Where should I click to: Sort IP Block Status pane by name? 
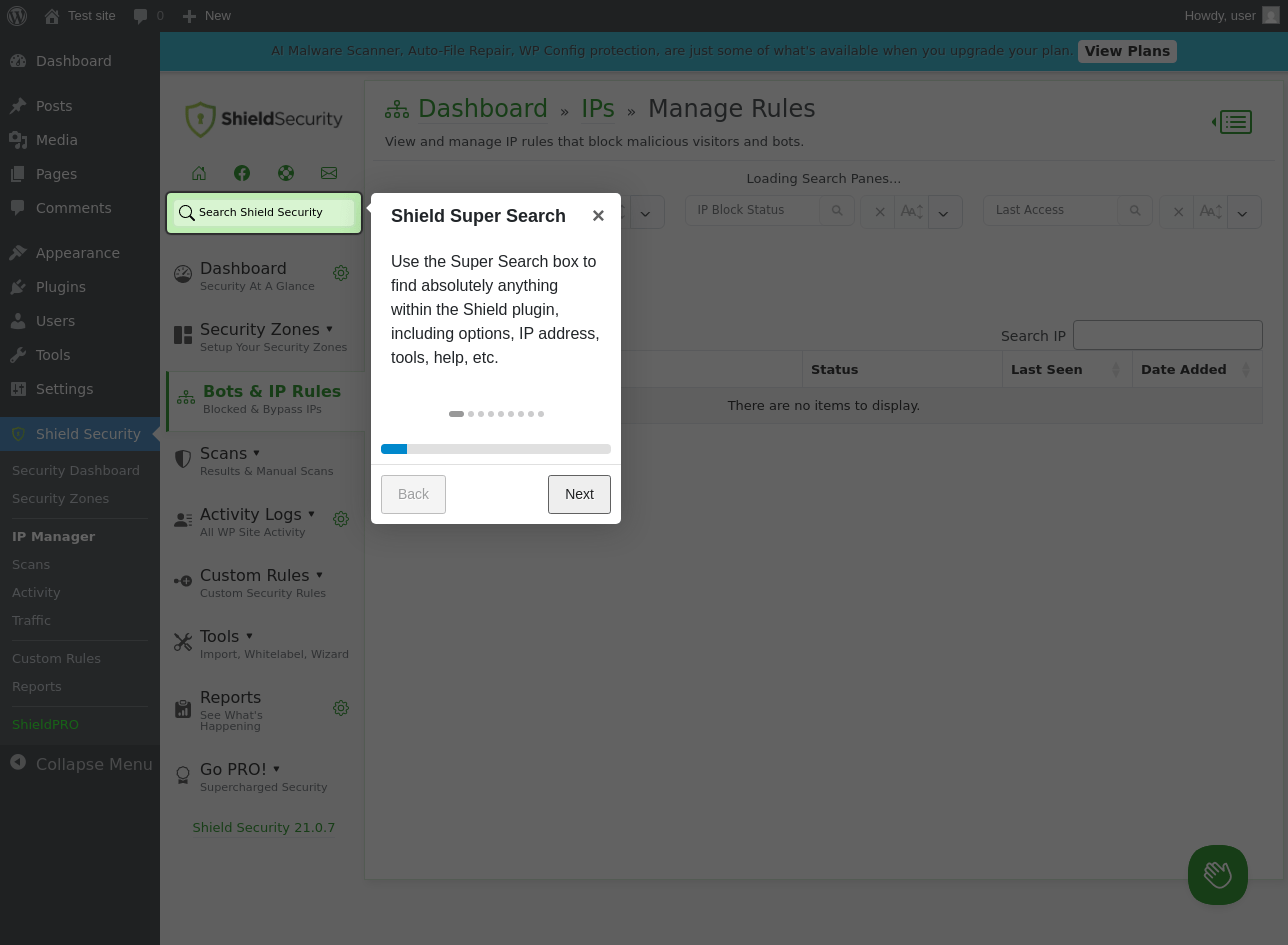click(x=912, y=212)
